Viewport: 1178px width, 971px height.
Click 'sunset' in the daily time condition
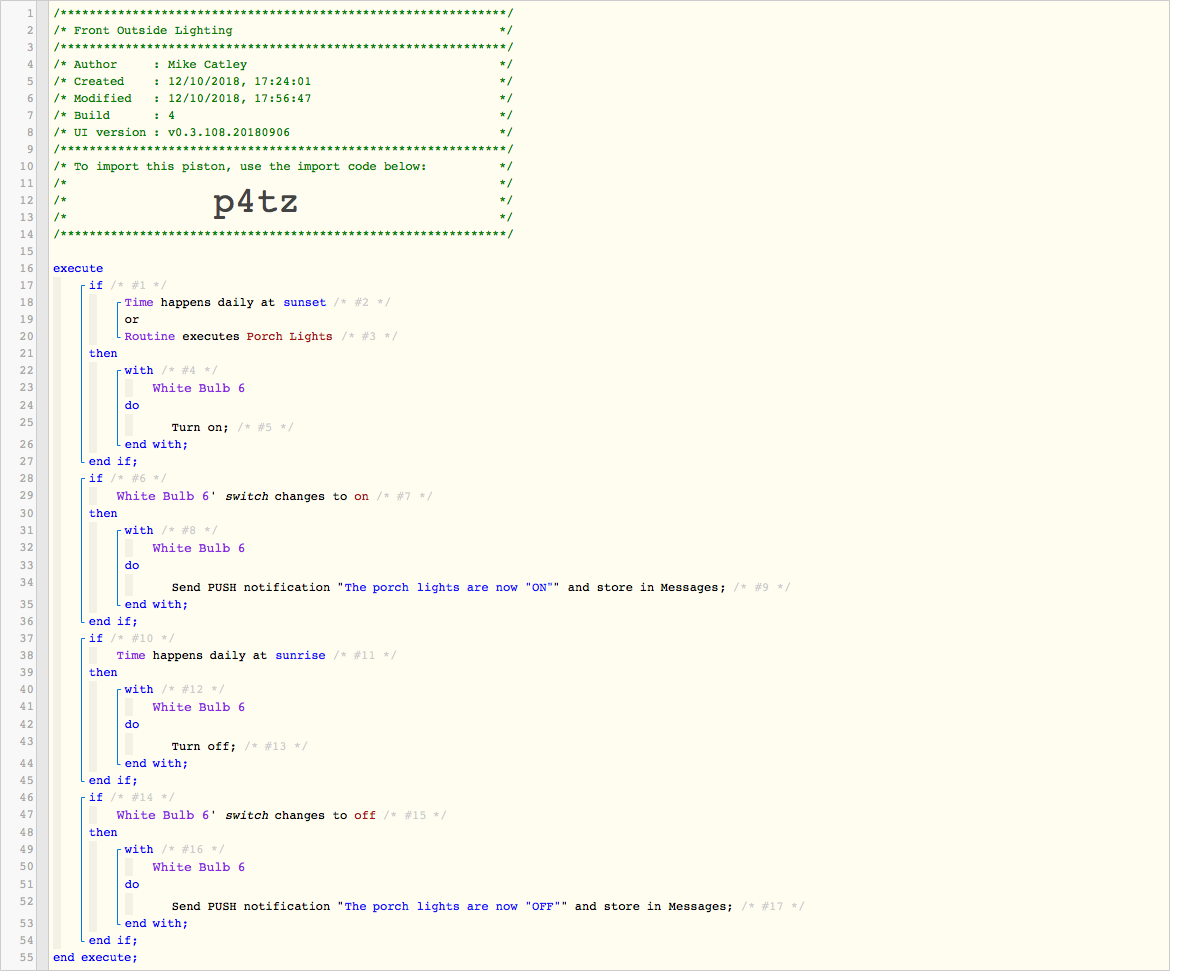coord(304,302)
